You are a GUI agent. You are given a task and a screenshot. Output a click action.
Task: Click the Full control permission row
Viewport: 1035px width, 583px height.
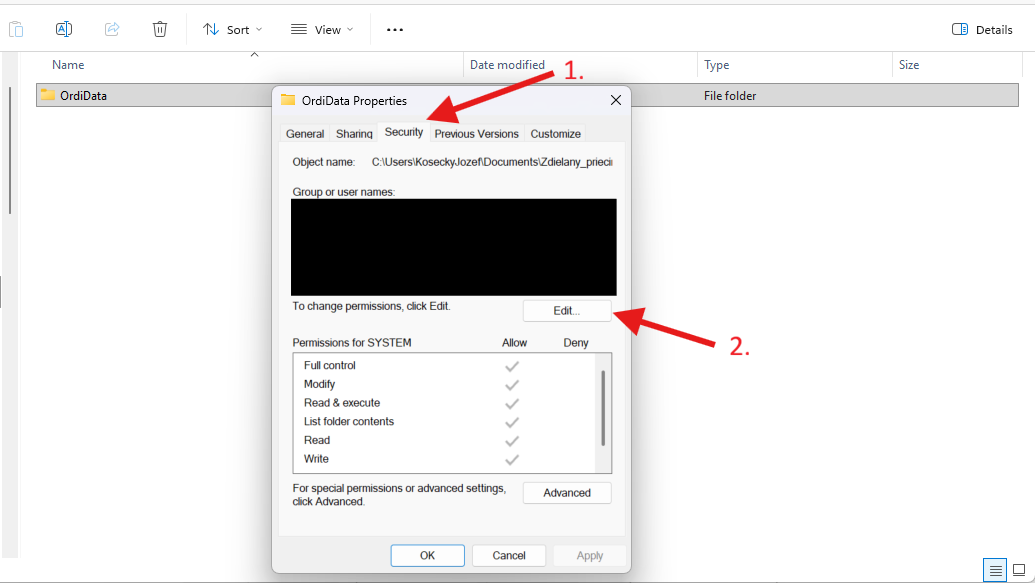(444, 365)
